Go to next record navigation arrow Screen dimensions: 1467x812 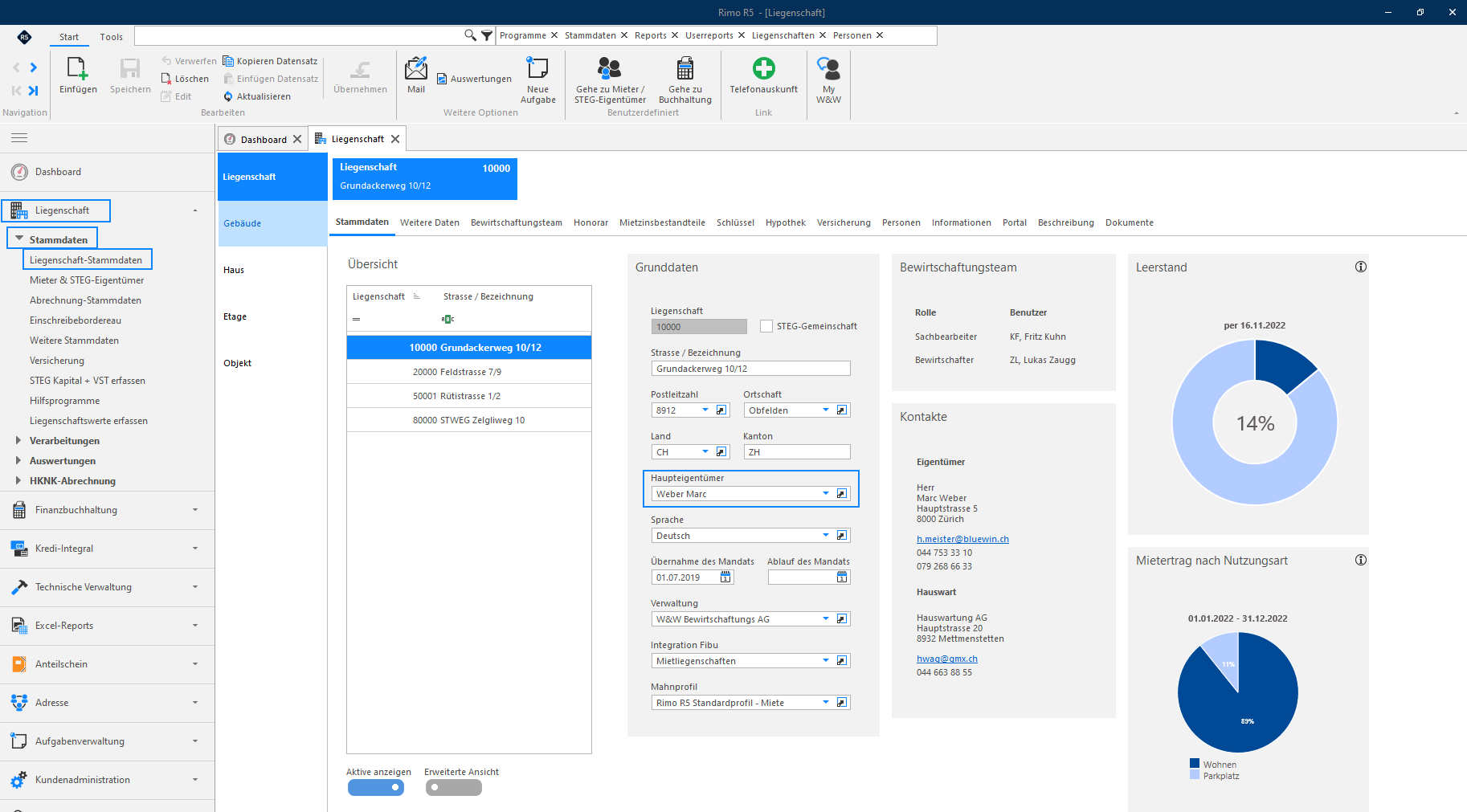(x=34, y=67)
